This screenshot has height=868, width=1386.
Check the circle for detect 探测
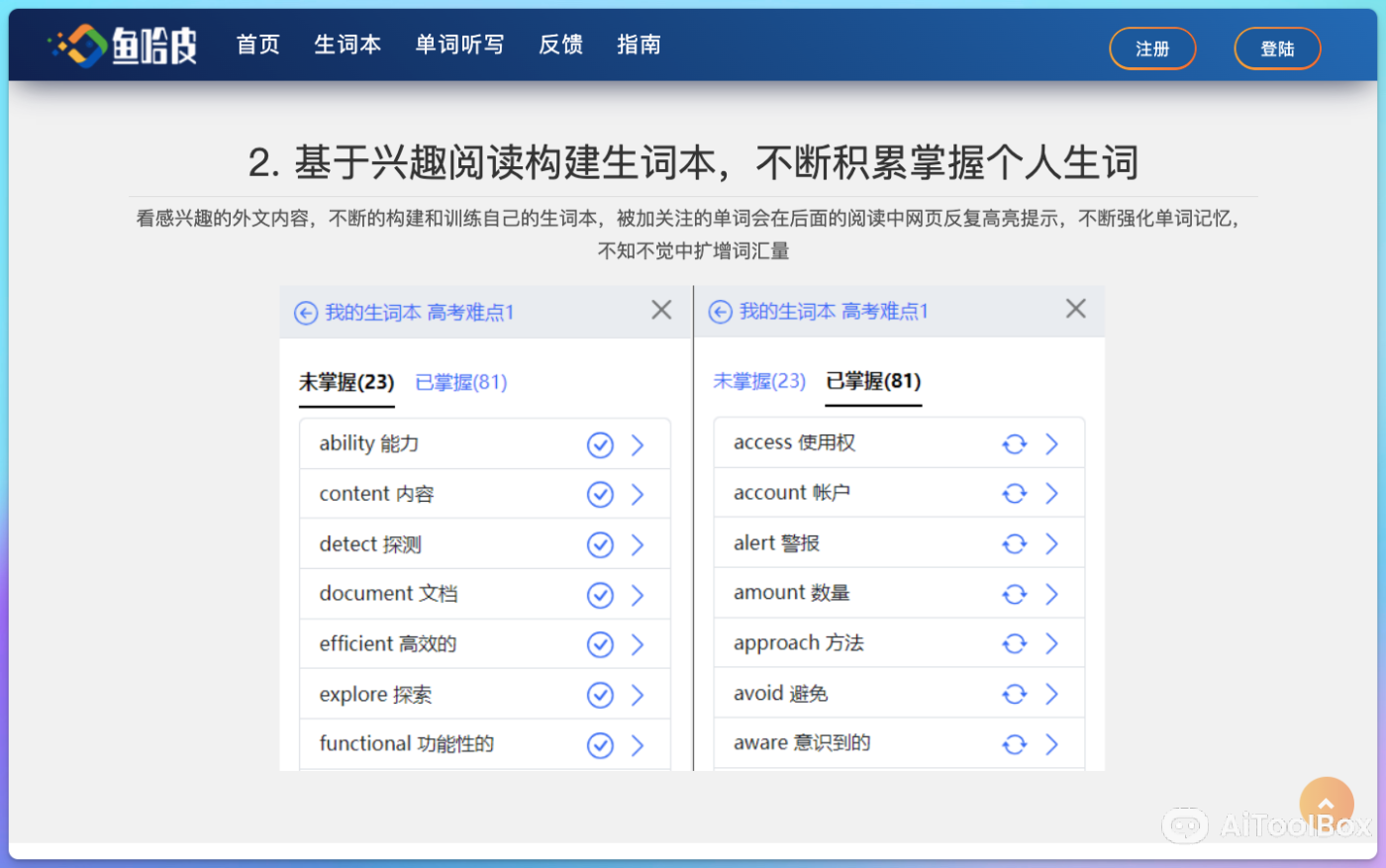pos(600,545)
